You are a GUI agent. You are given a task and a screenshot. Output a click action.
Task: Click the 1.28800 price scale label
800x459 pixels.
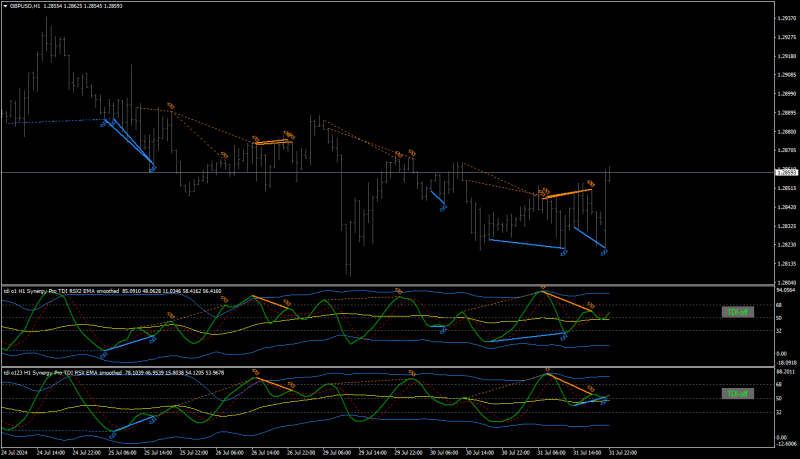coord(786,132)
